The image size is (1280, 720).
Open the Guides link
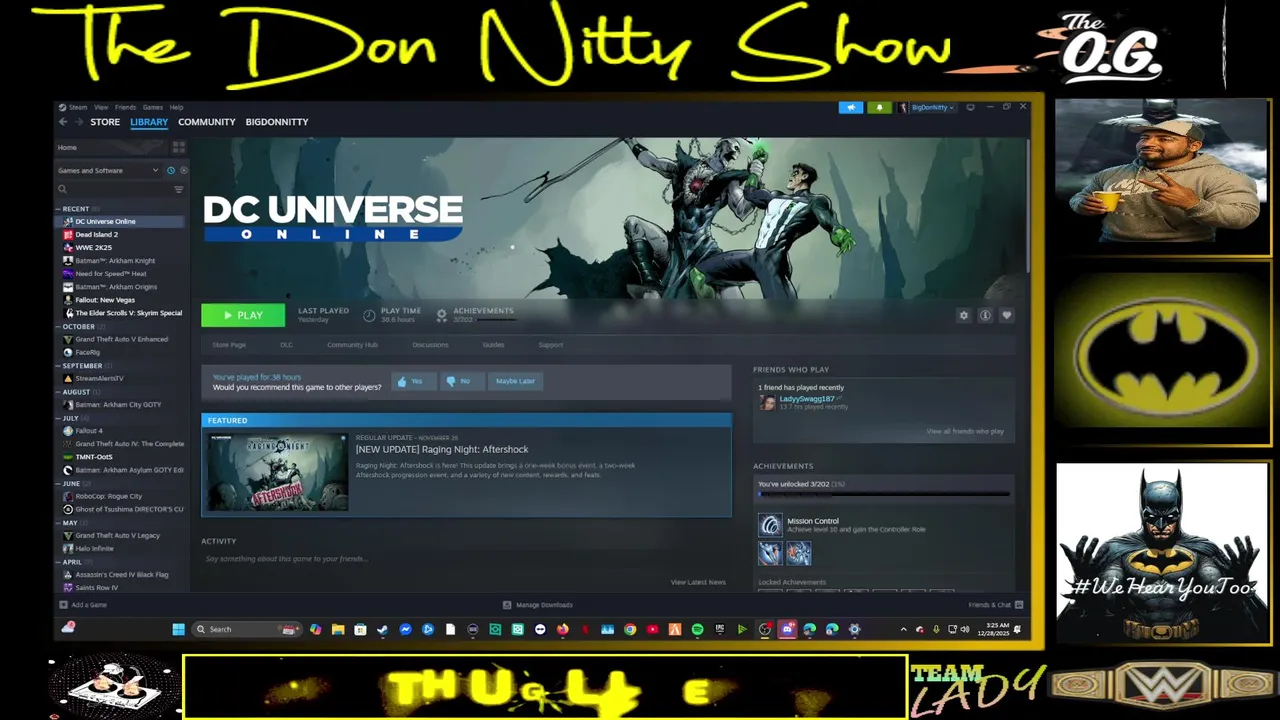(x=493, y=345)
